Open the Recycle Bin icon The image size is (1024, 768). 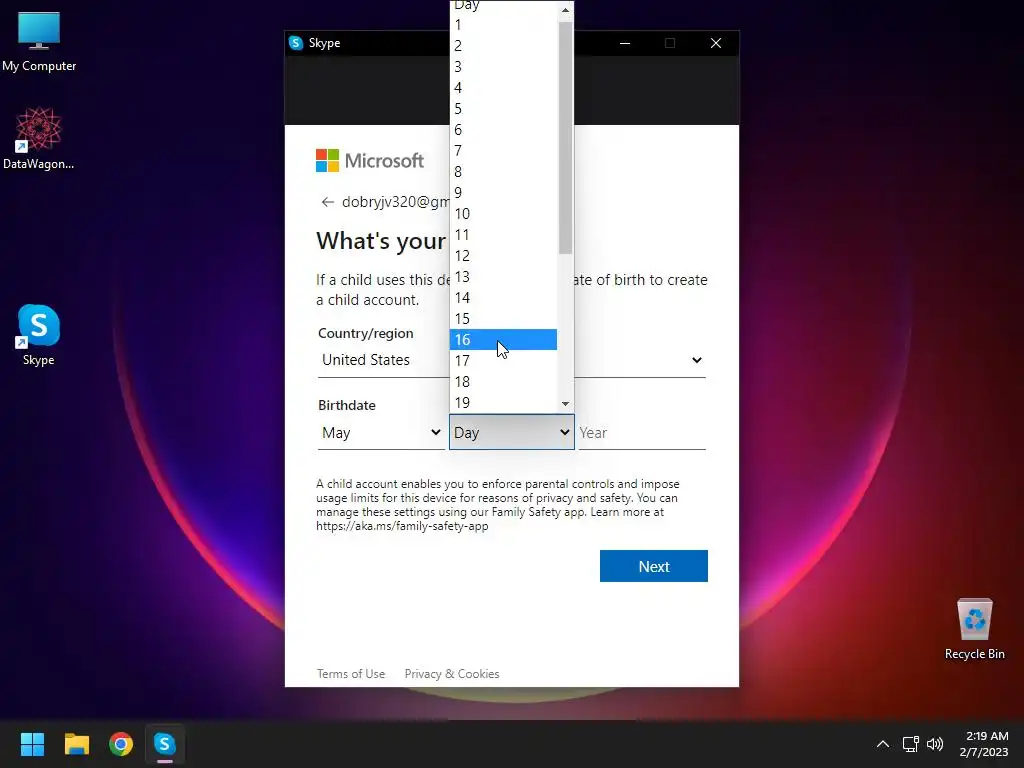tap(974, 628)
